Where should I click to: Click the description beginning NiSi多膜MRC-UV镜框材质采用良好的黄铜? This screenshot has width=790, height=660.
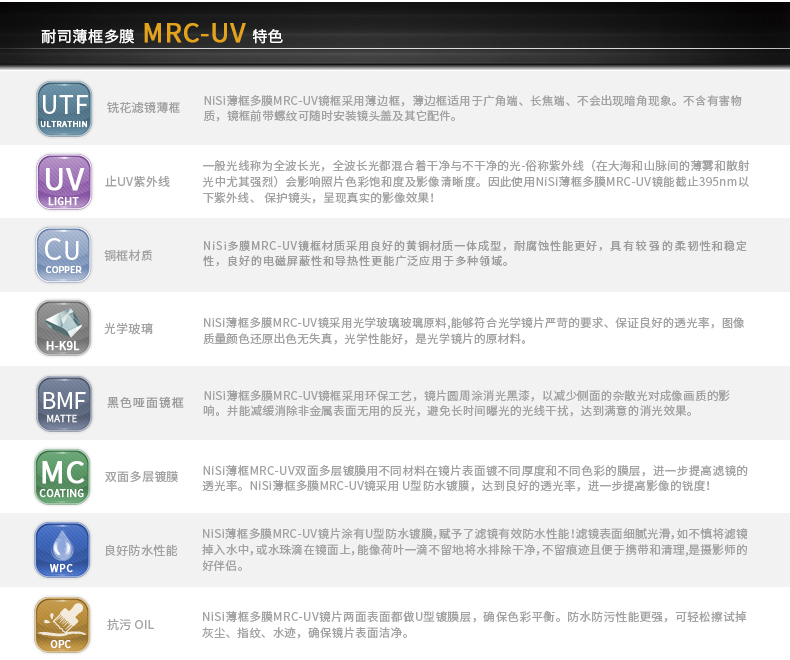click(x=475, y=253)
